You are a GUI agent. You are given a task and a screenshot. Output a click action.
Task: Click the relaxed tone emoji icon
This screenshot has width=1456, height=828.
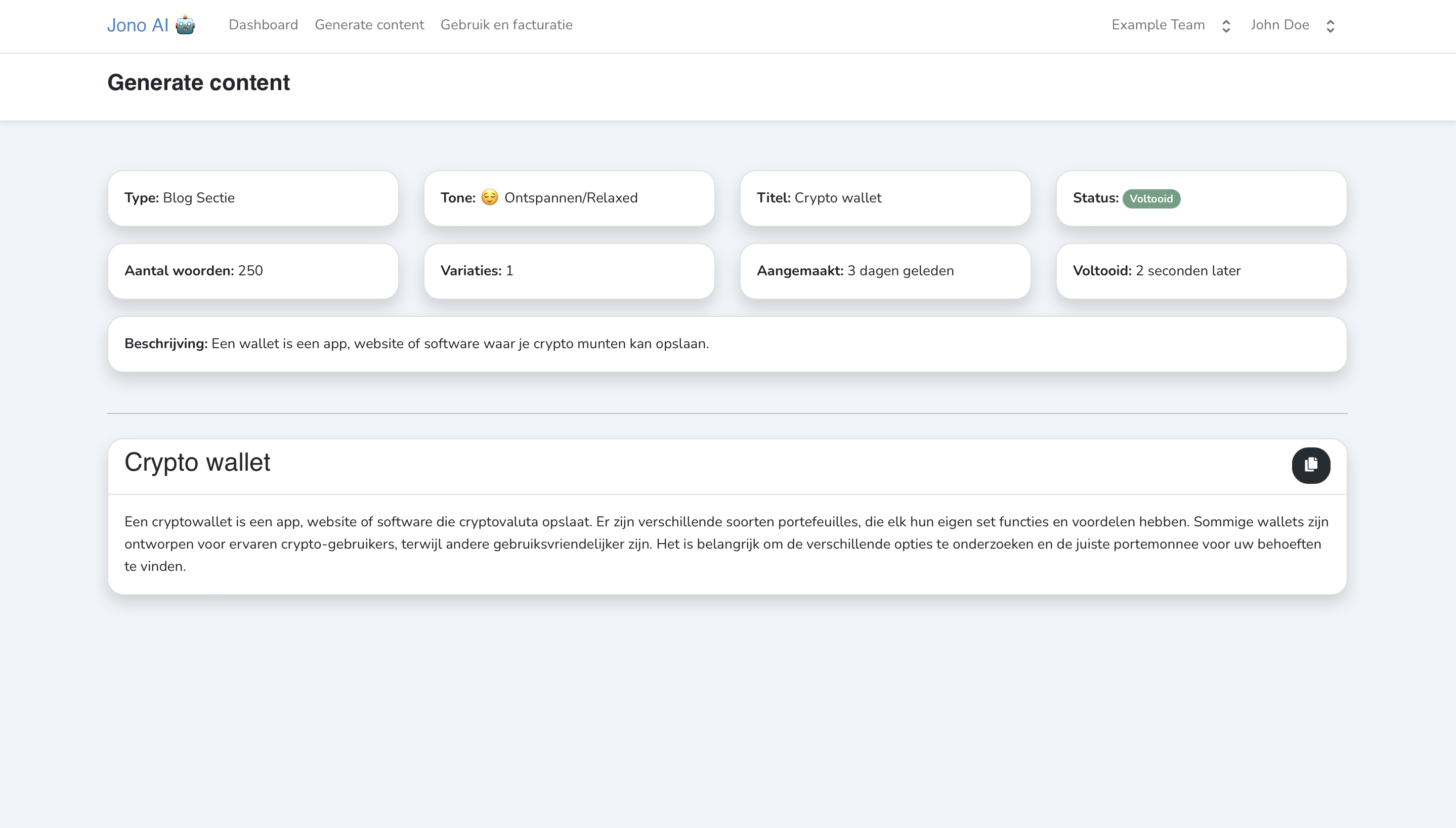coord(489,197)
